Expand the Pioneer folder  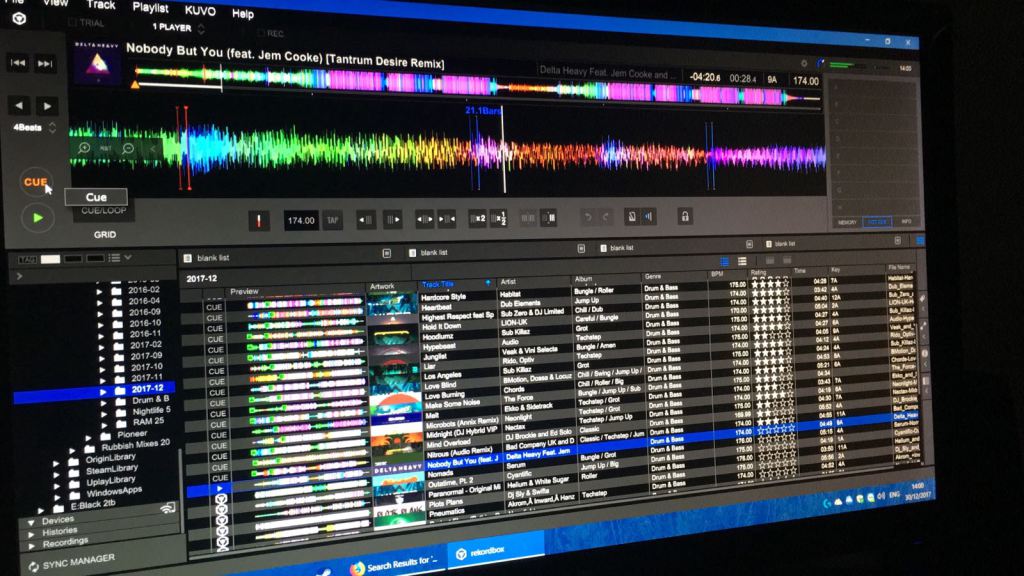point(88,438)
